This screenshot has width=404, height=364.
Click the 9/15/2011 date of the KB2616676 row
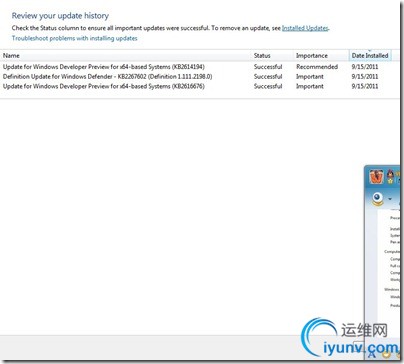[365, 86]
